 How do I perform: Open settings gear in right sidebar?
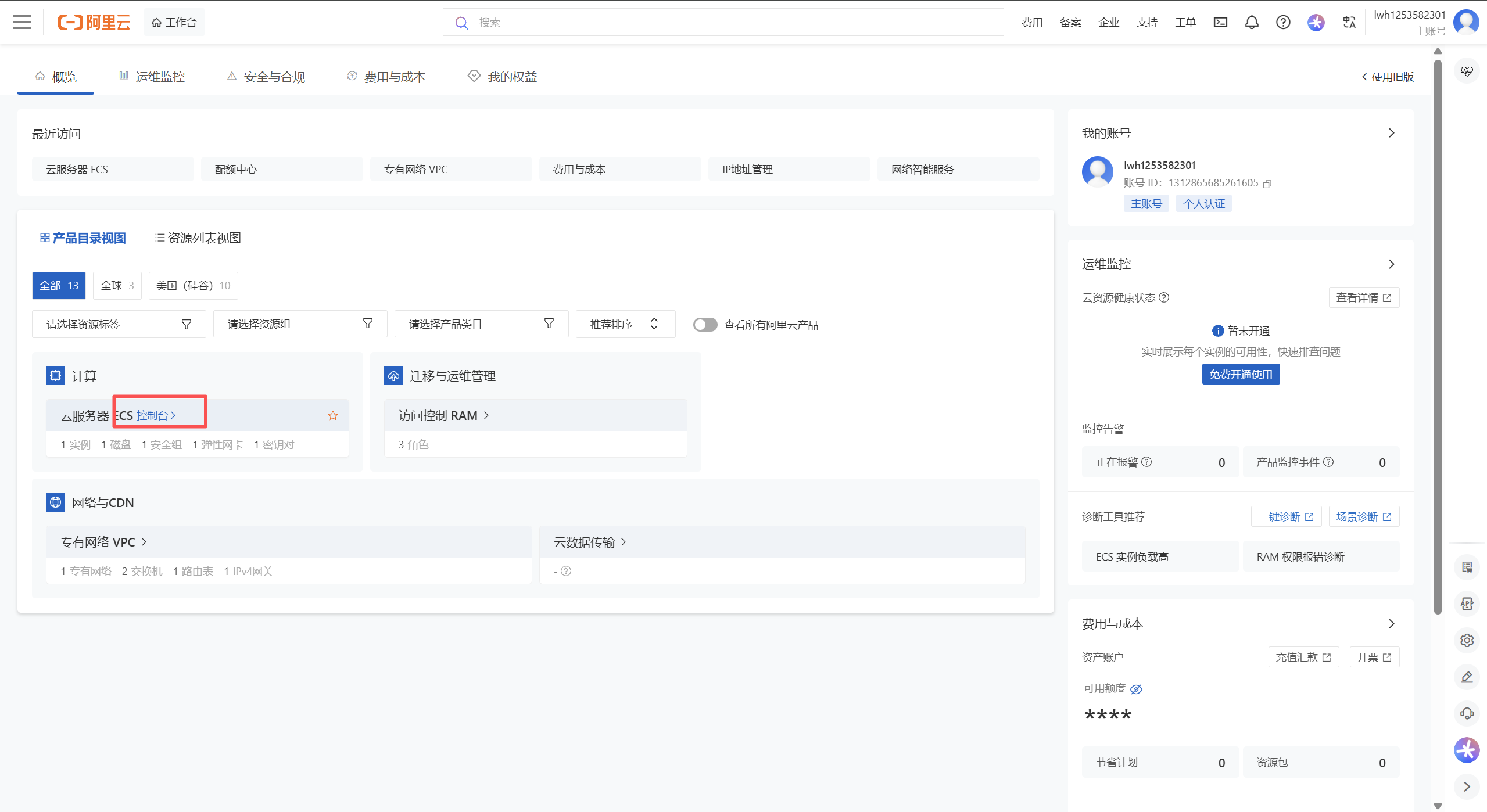(1467, 640)
